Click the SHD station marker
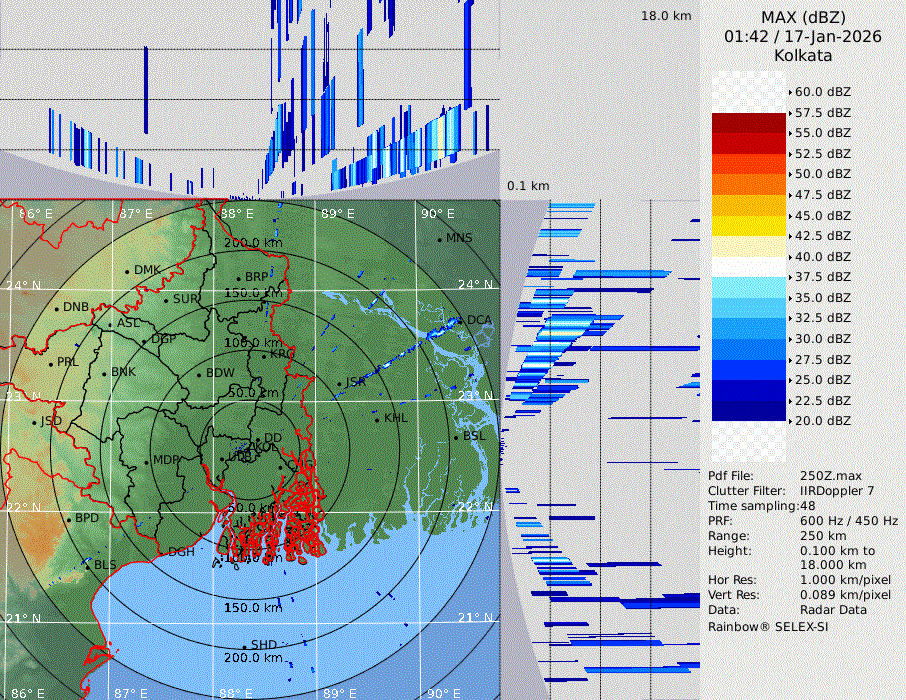This screenshot has width=906, height=700. (244, 645)
